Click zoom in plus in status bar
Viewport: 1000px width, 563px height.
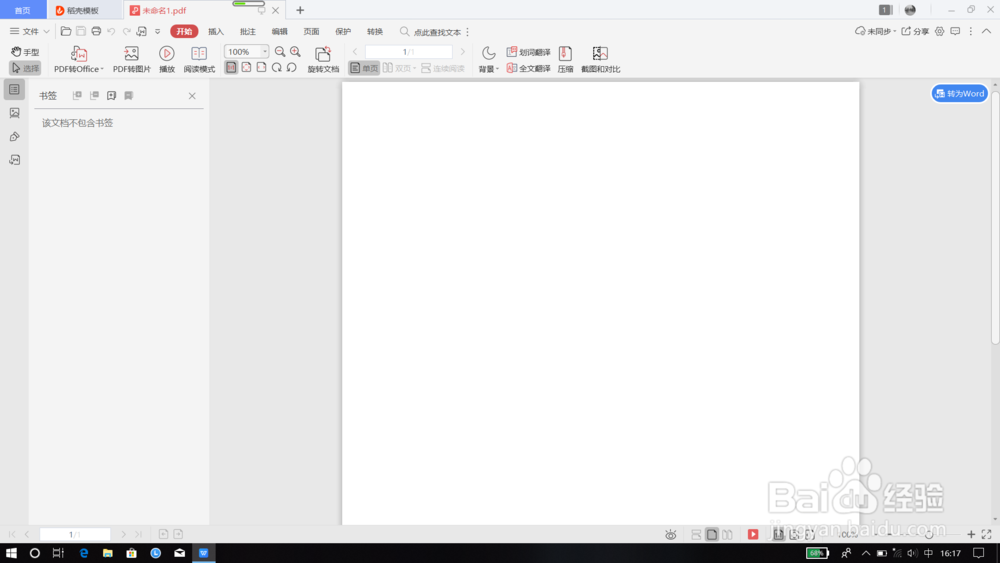971,534
